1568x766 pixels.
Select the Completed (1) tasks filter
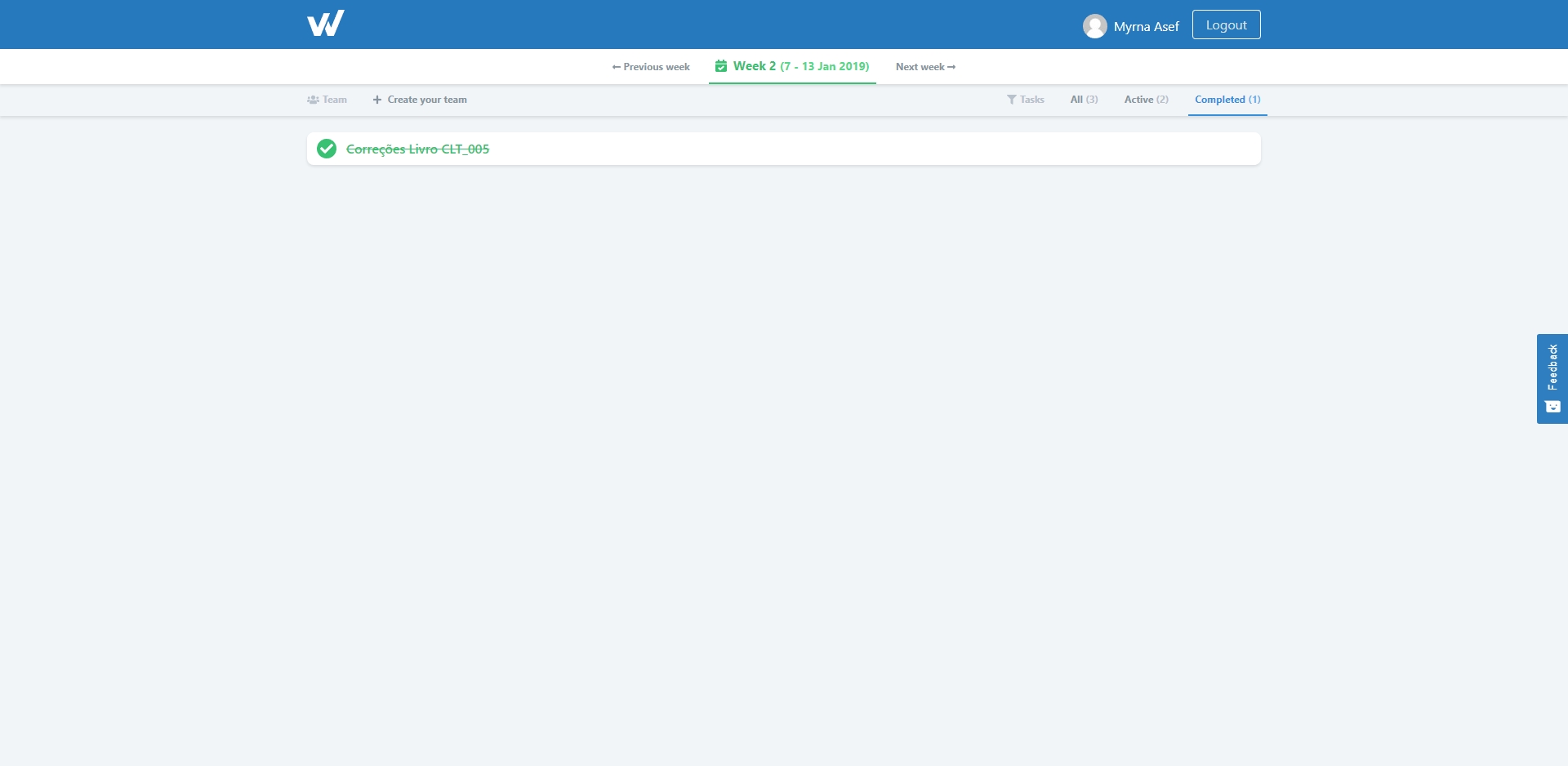tap(1227, 100)
